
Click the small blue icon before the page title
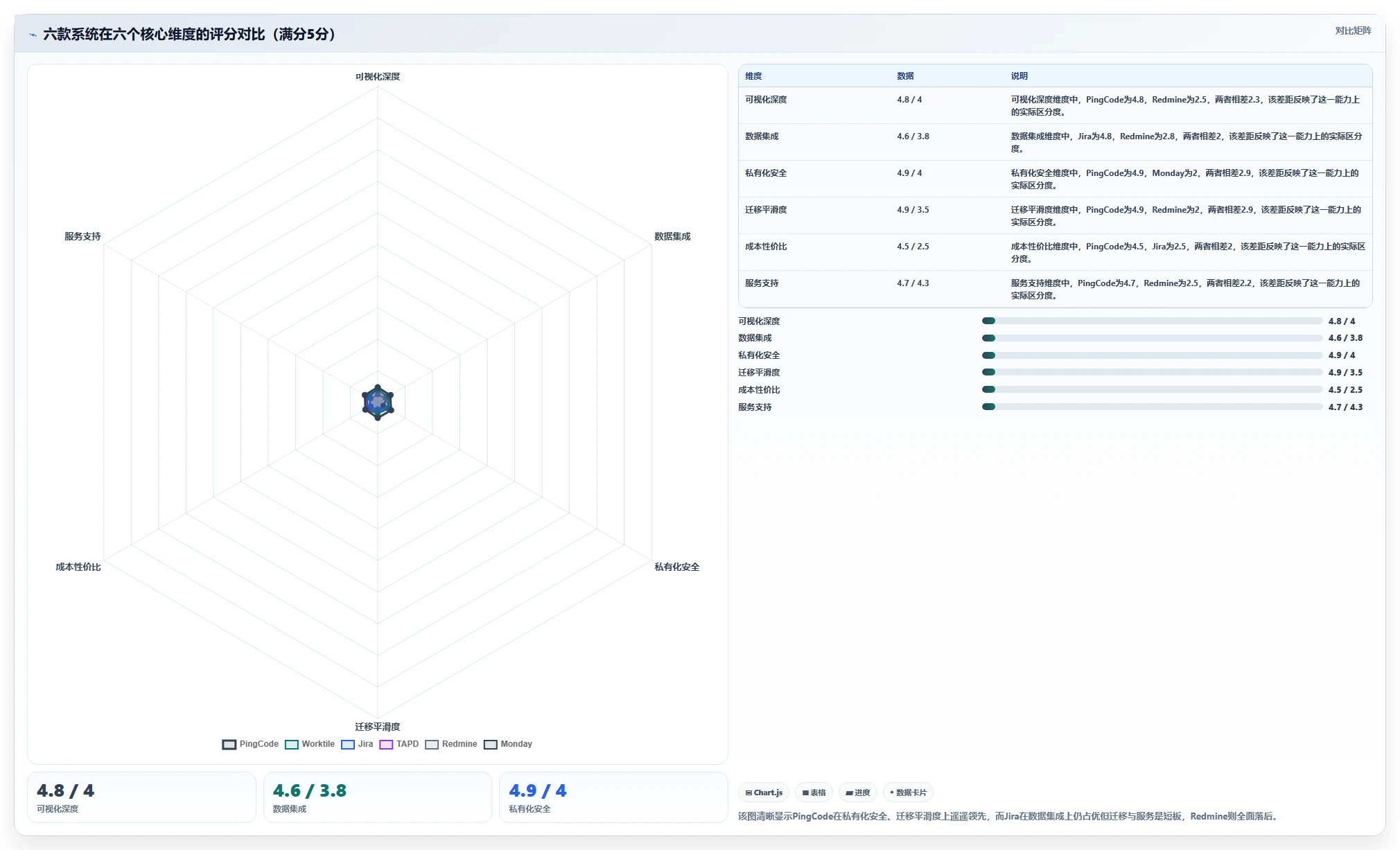pos(33,35)
